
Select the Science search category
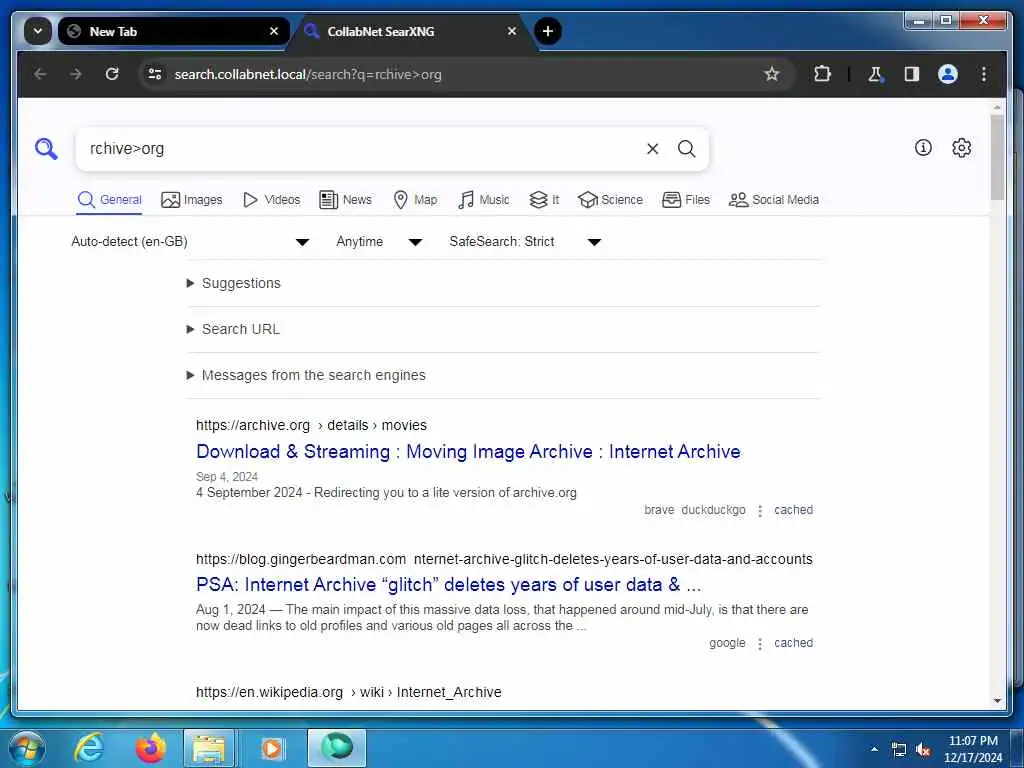click(x=610, y=199)
